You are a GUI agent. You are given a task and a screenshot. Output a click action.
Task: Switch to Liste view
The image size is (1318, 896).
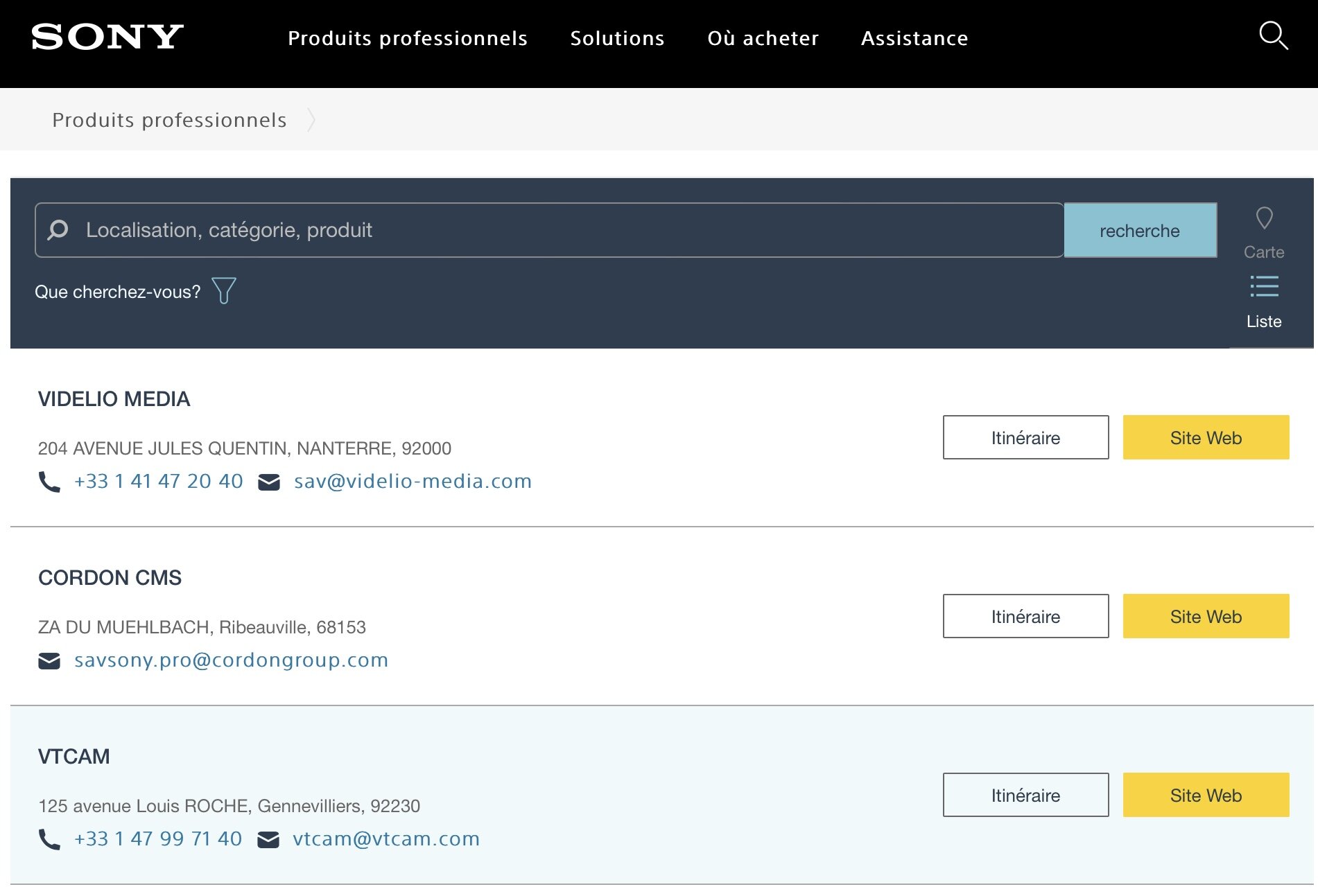[1264, 303]
